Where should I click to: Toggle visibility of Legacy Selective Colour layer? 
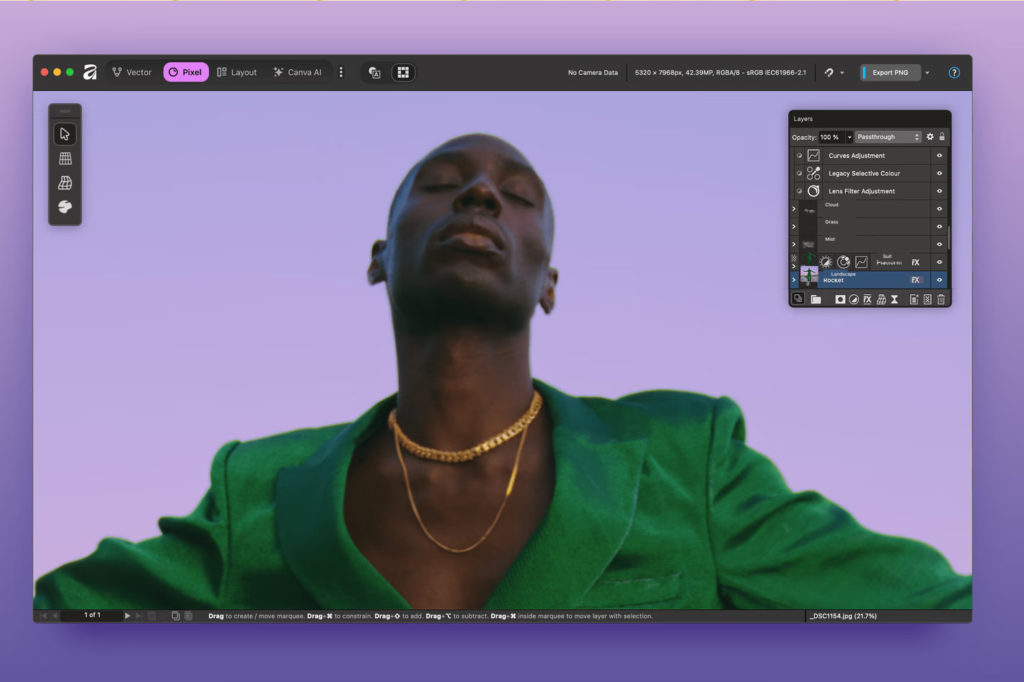click(939, 173)
